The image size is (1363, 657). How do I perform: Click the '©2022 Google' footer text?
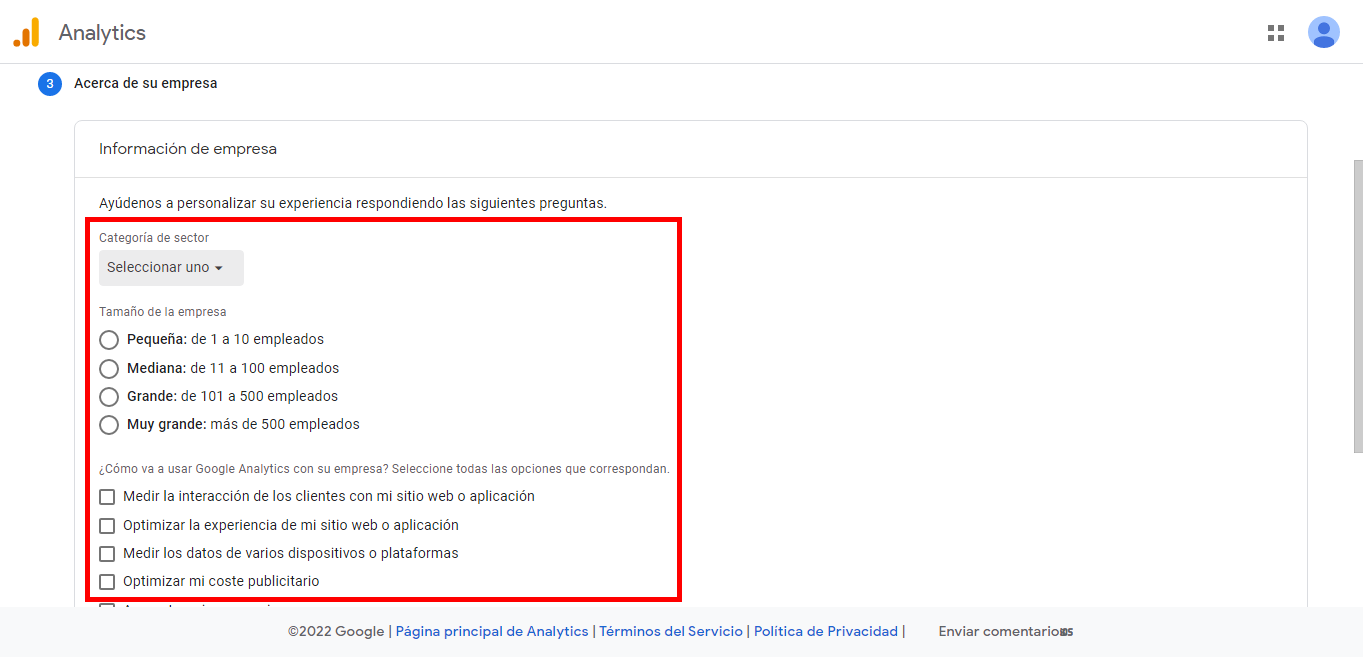point(336,631)
